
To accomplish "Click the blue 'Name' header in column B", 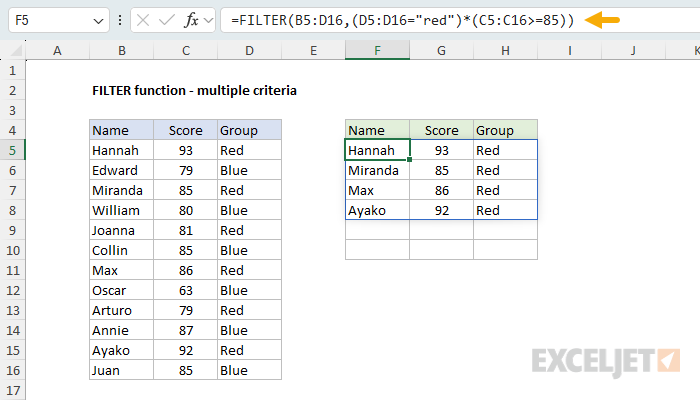I will (121, 130).
